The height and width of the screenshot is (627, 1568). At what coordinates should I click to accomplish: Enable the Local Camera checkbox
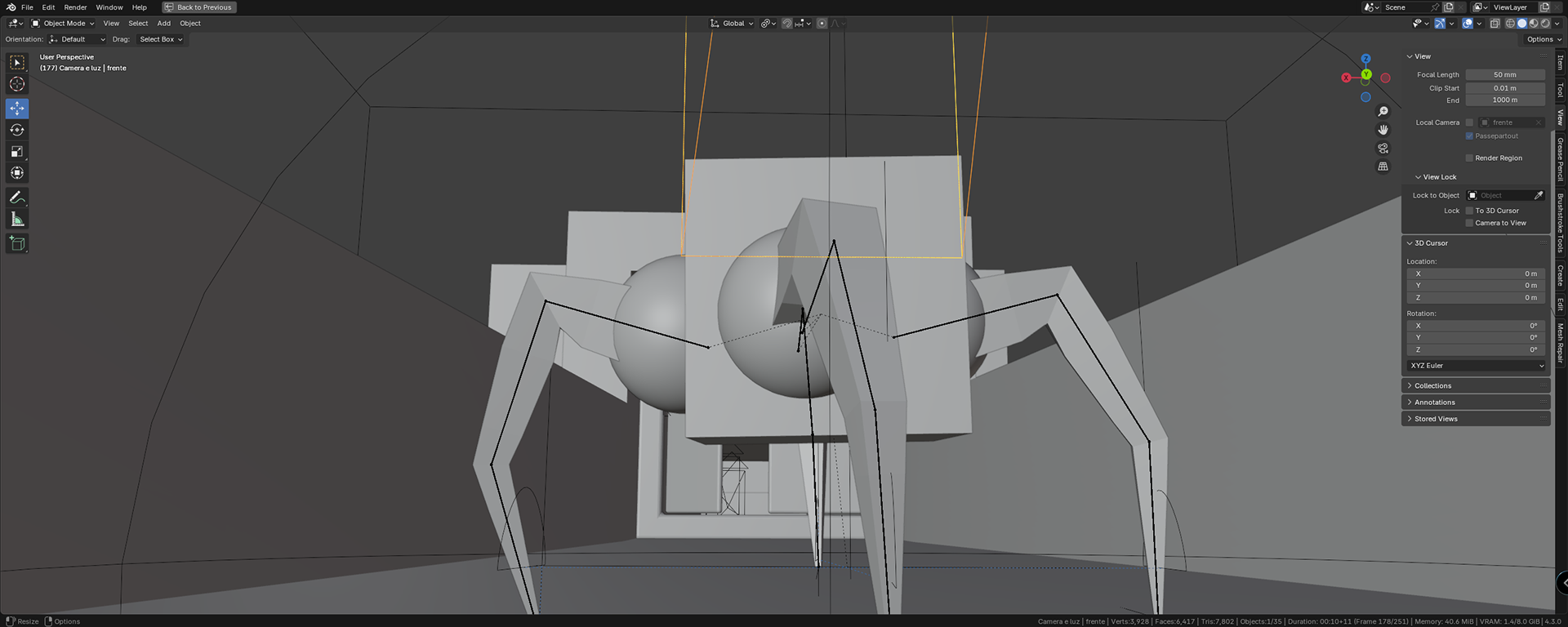click(1469, 122)
